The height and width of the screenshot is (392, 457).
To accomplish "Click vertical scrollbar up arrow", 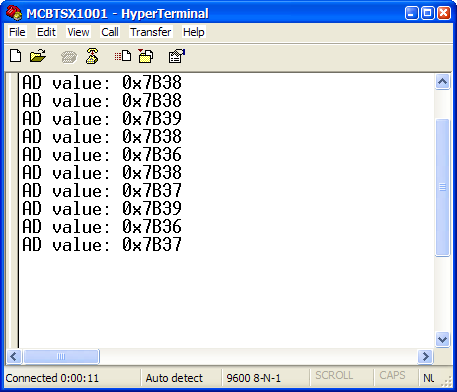I will click(442, 81).
